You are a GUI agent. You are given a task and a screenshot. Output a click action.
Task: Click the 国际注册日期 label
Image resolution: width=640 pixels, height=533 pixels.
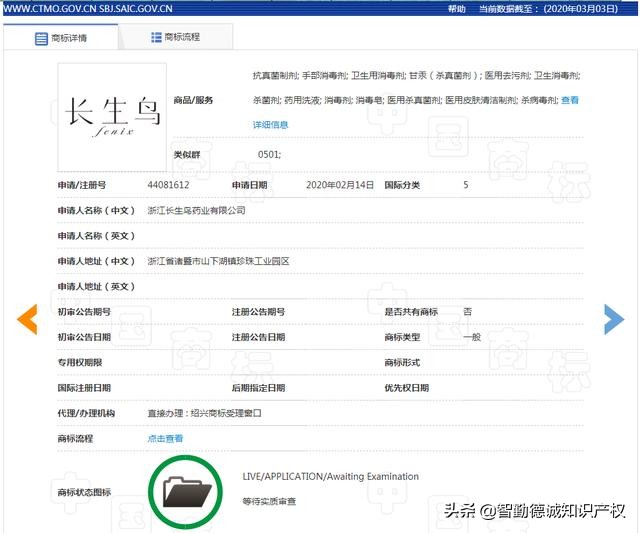[84, 388]
